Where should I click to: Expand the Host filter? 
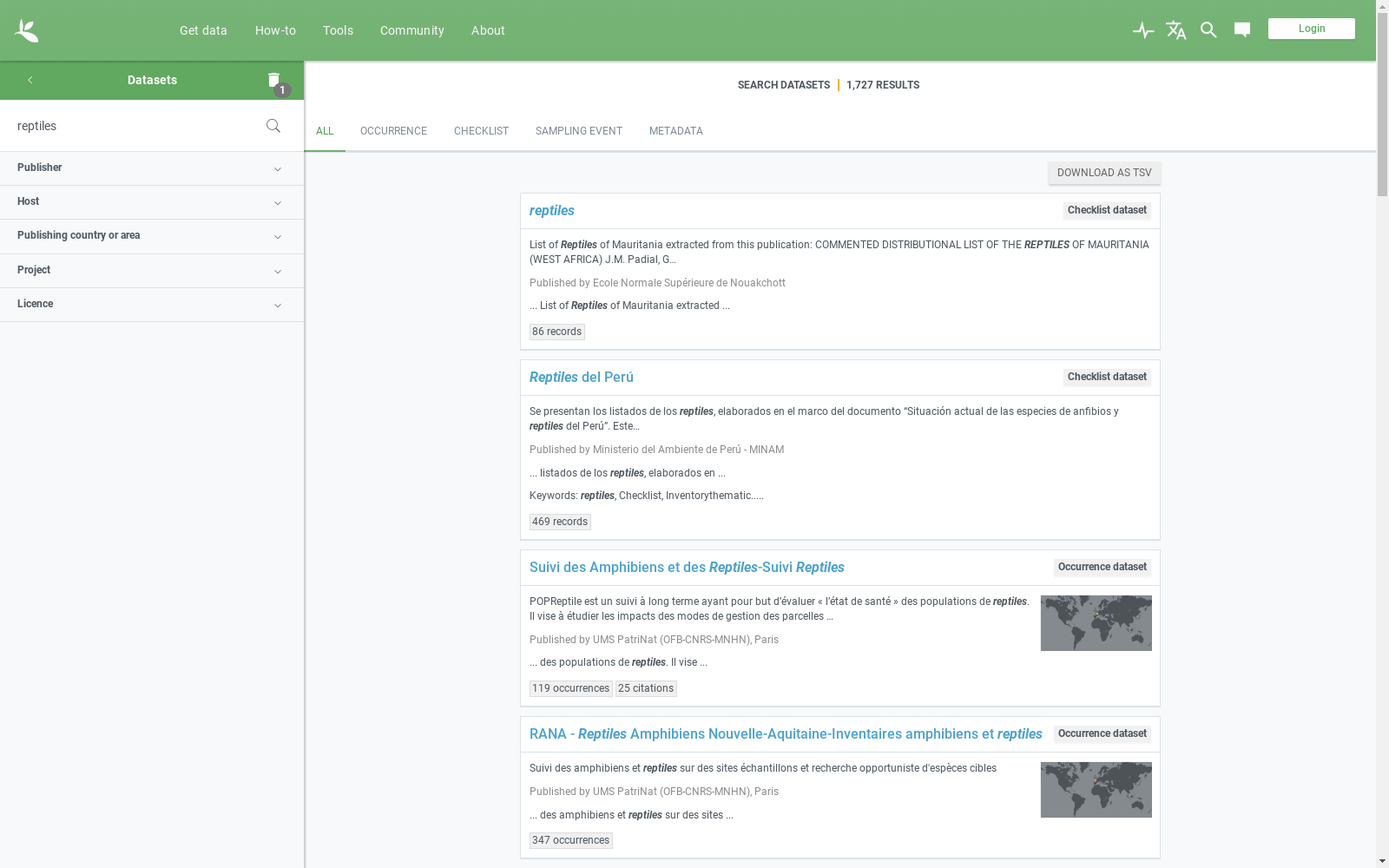(152, 202)
